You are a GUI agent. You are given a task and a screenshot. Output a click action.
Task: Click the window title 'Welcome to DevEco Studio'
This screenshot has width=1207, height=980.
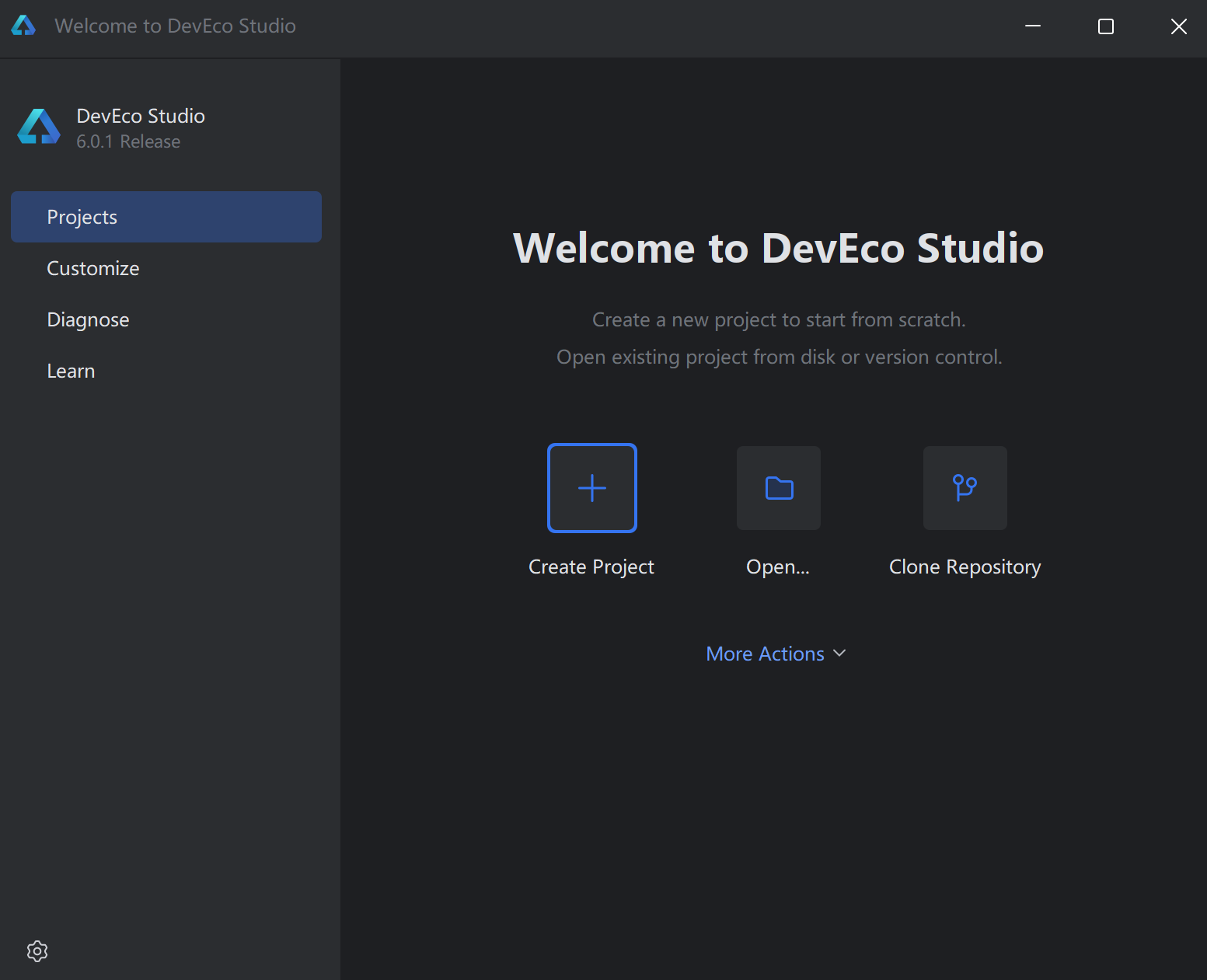176,26
